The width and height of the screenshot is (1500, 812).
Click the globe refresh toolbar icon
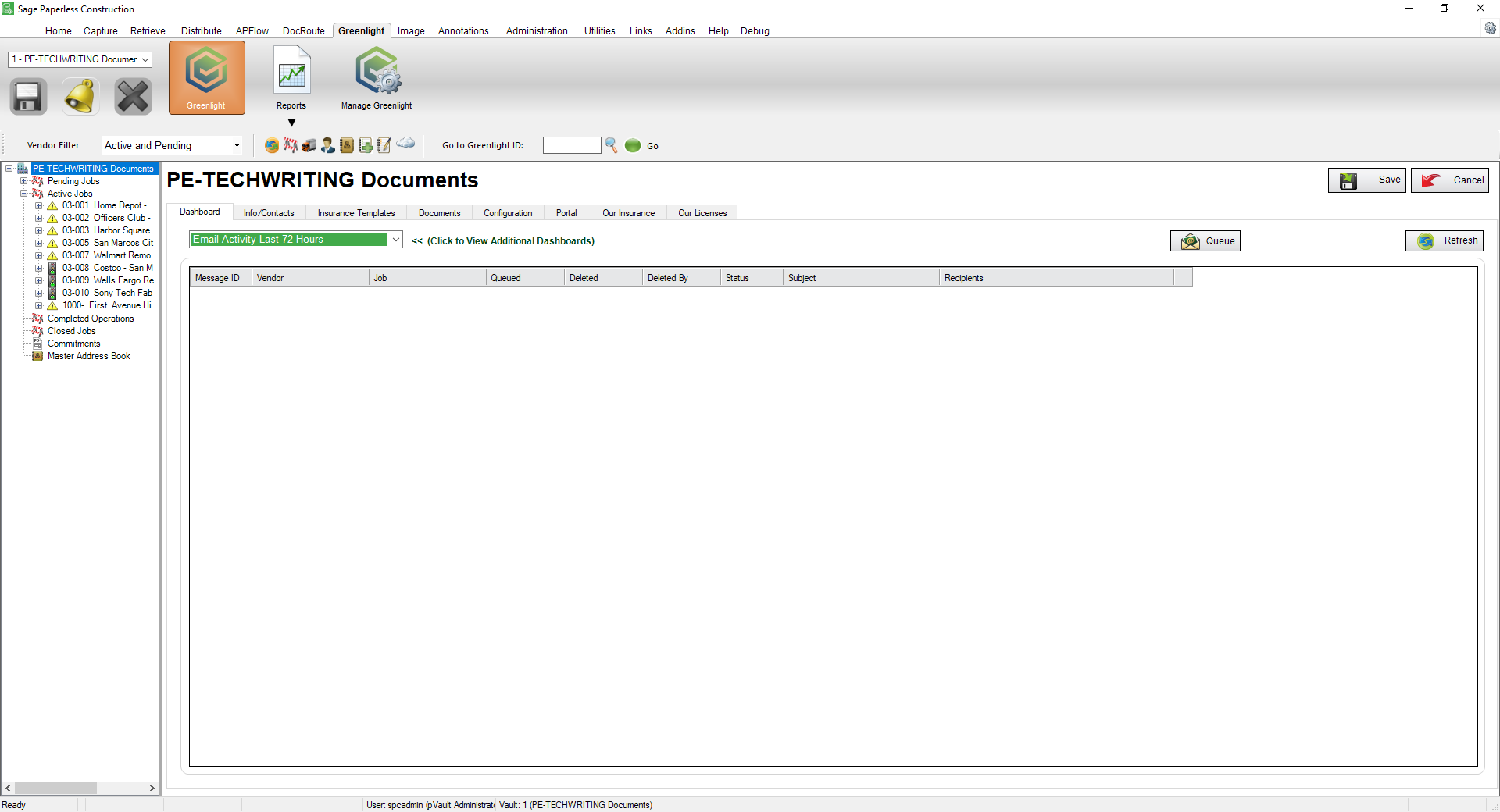(x=272, y=145)
